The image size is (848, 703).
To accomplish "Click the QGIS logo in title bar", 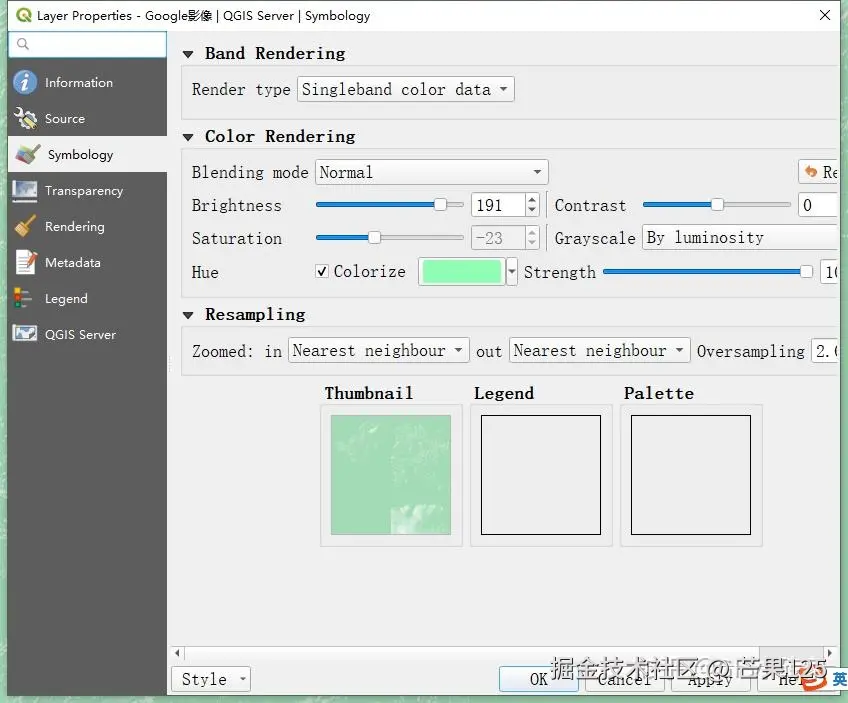I will 24,15.
